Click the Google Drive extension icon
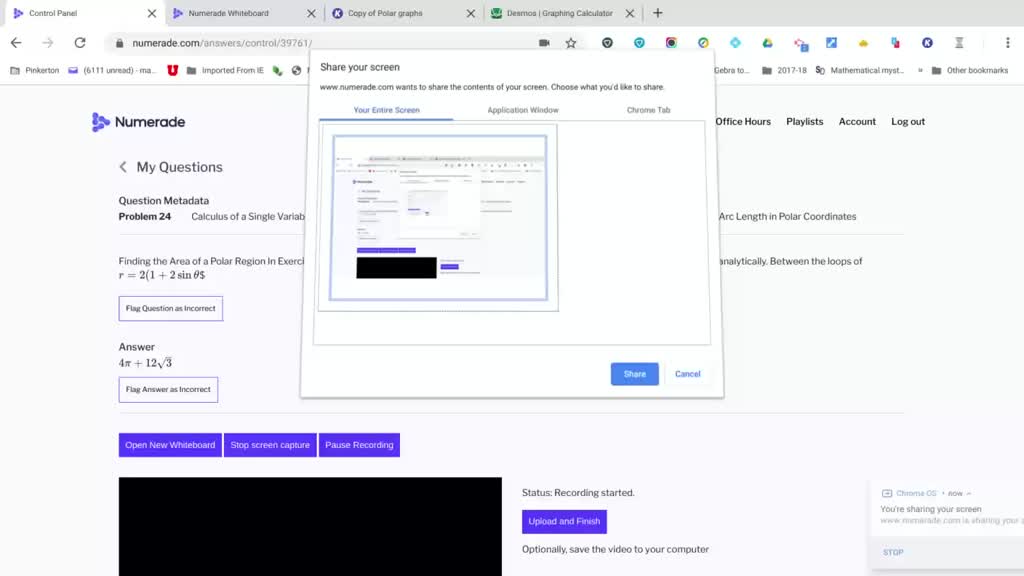Screen dimensions: 1024x576 (767, 43)
